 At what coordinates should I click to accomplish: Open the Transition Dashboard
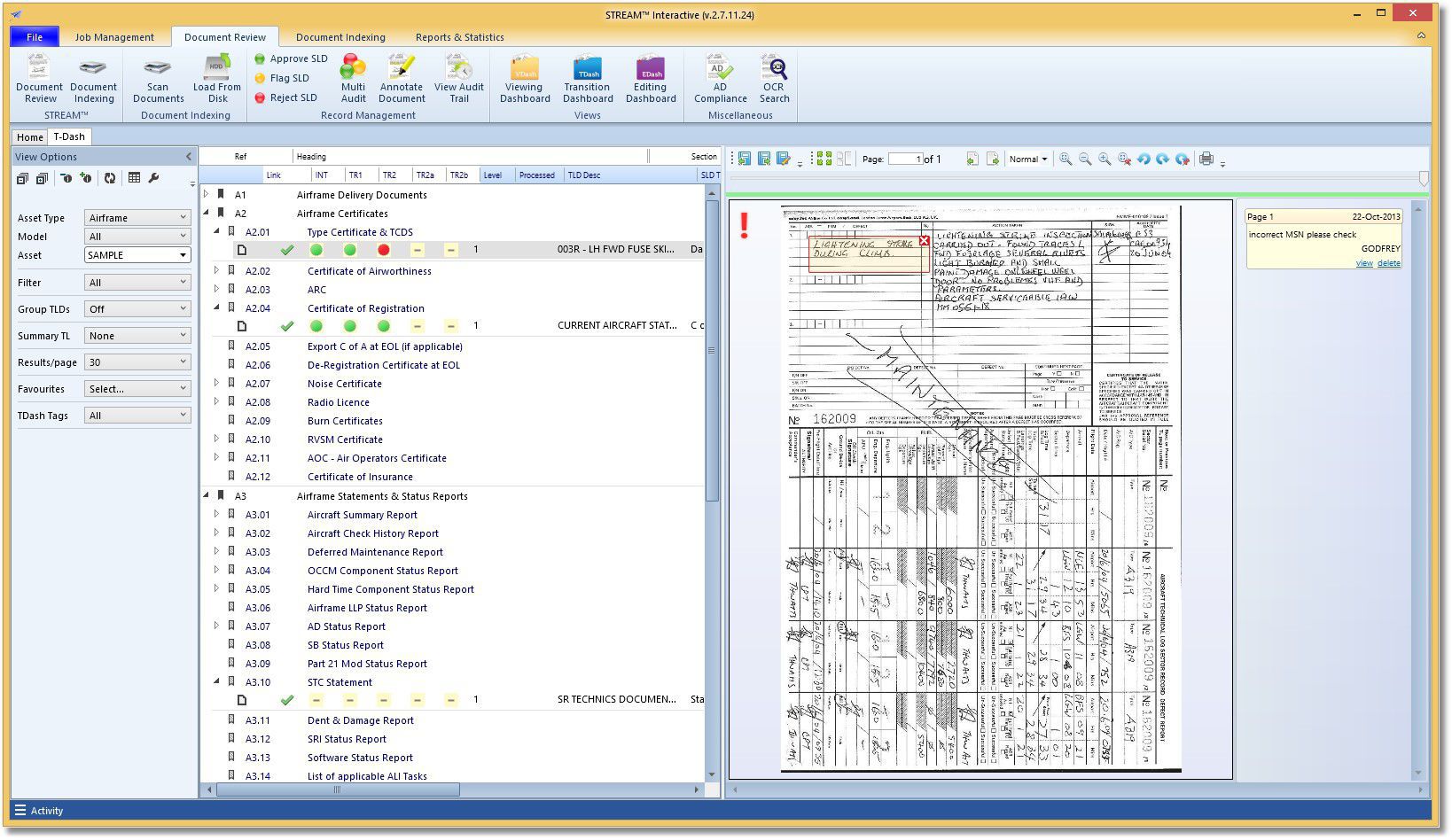[x=587, y=79]
